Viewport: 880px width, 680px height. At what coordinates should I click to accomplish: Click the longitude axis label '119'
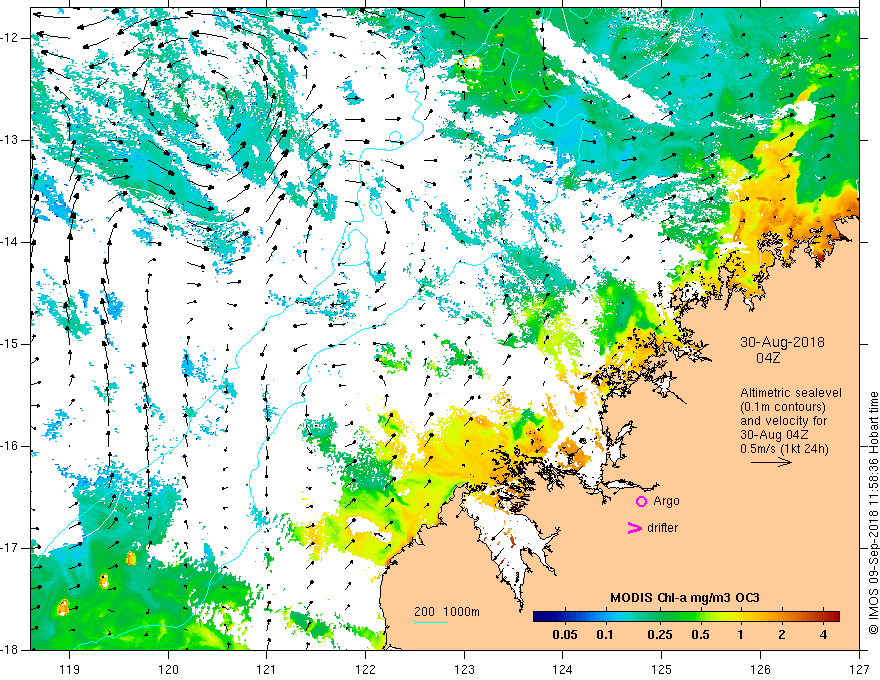tap(70, 669)
